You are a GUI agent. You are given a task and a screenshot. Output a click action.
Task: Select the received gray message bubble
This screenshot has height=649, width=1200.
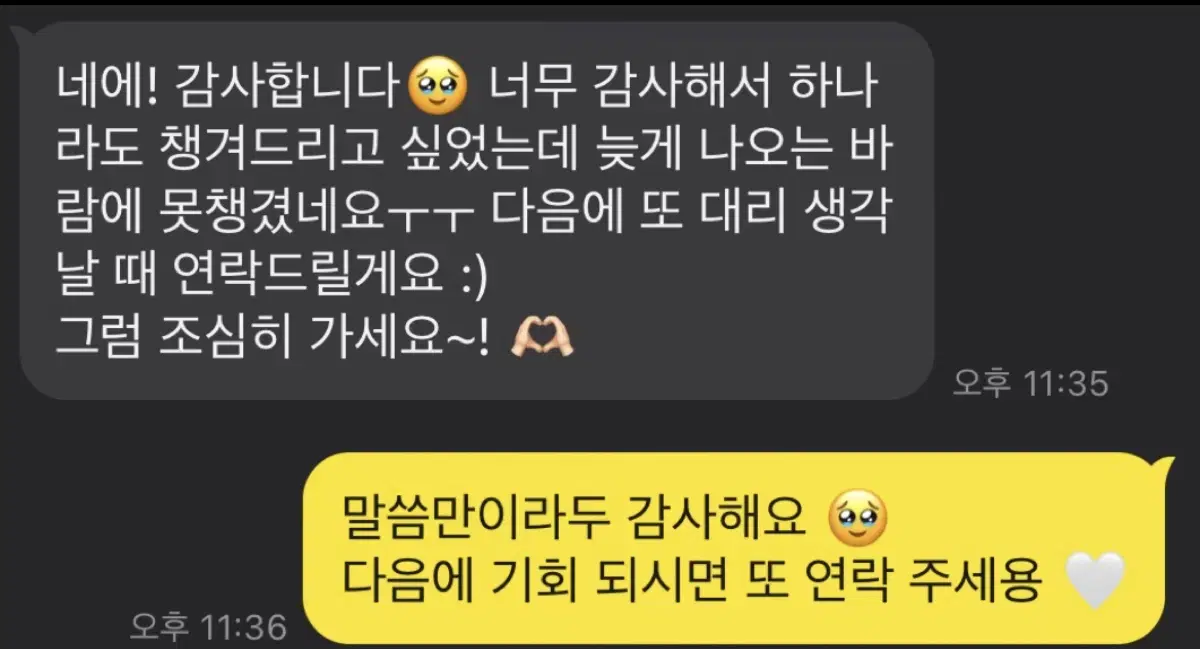pyautogui.click(x=476, y=213)
